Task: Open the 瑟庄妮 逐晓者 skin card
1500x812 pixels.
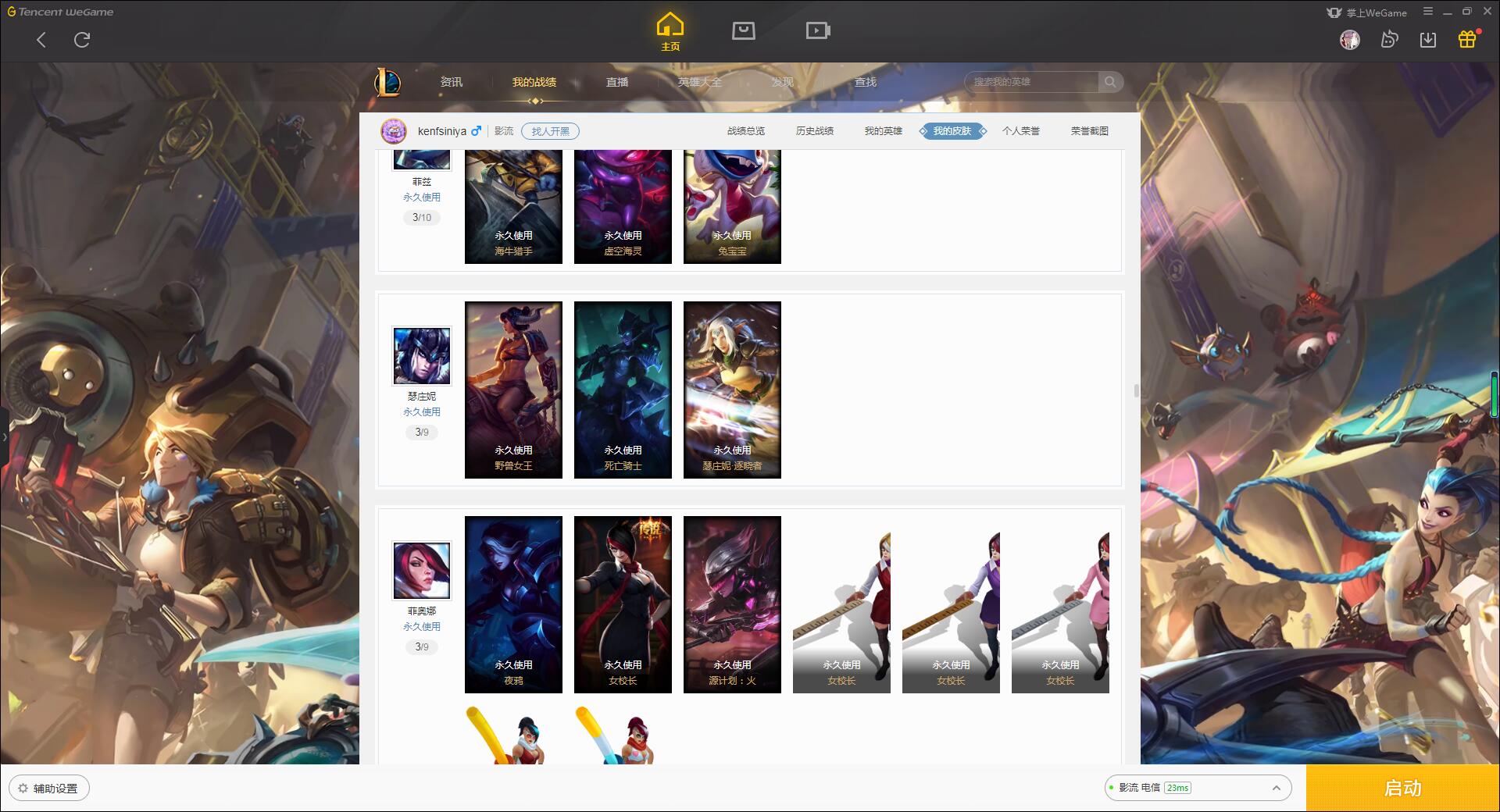Action: pyautogui.click(x=732, y=390)
